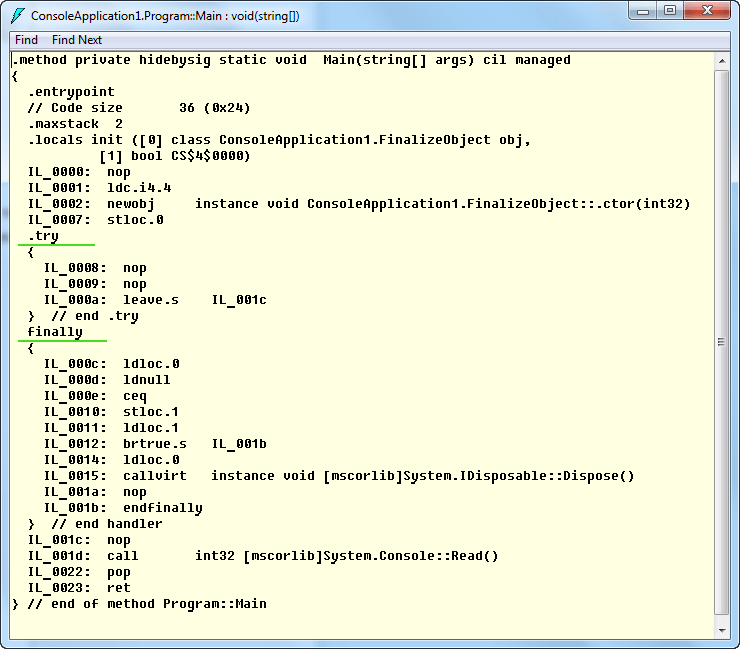Click the 'IL_0022: pop' line
This screenshot has height=649, width=740.
click(79, 572)
